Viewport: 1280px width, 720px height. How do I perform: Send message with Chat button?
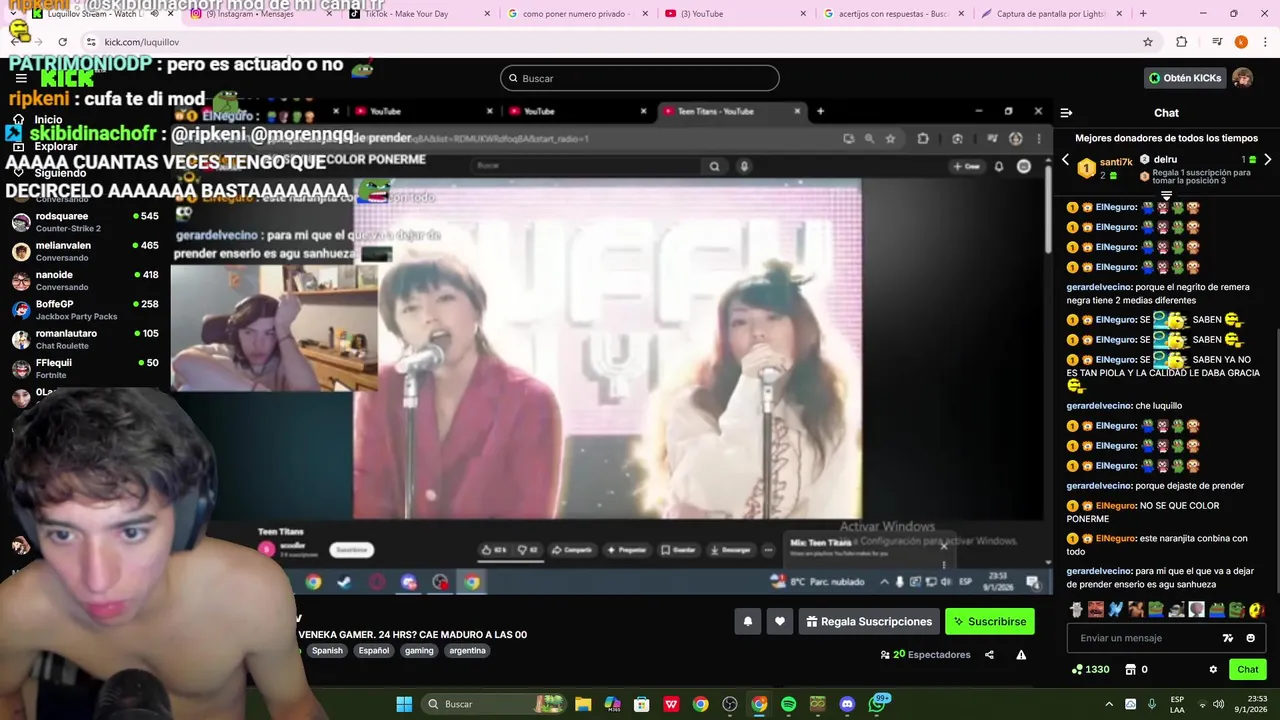[x=1248, y=669]
